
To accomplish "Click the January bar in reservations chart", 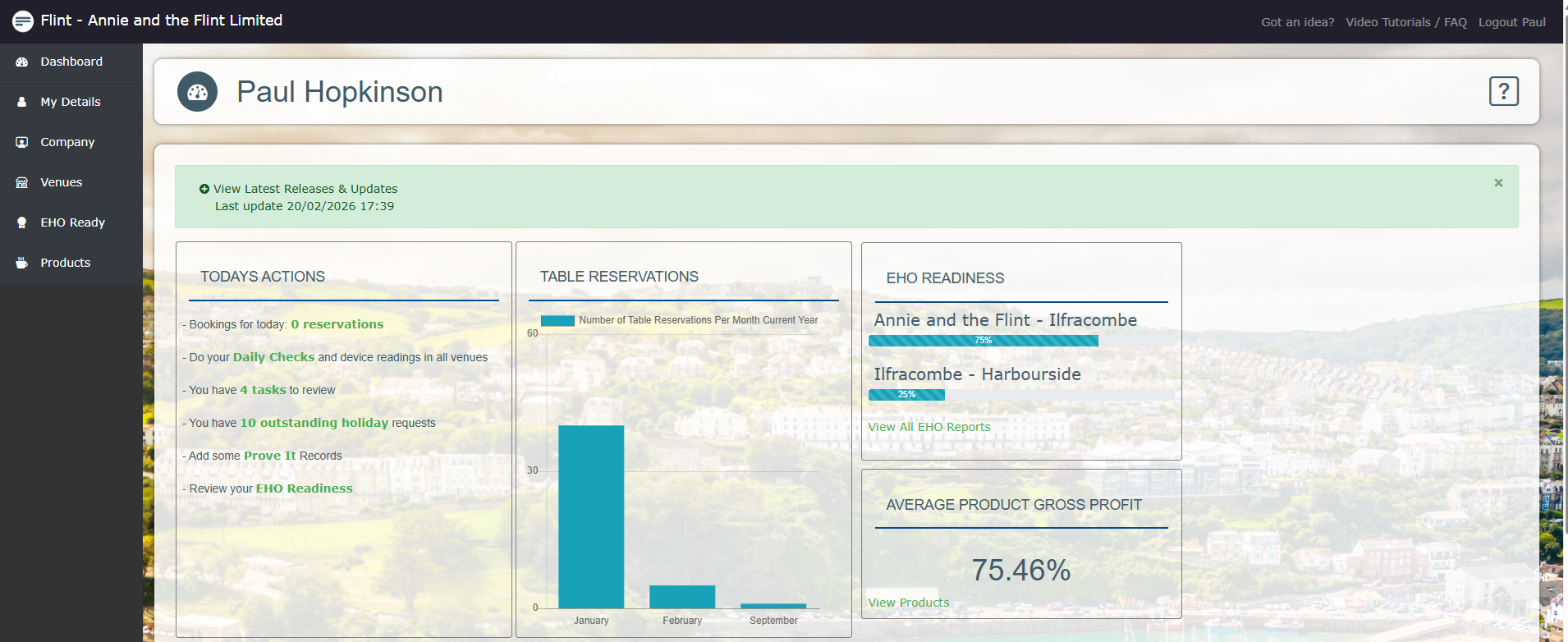I will point(591,517).
